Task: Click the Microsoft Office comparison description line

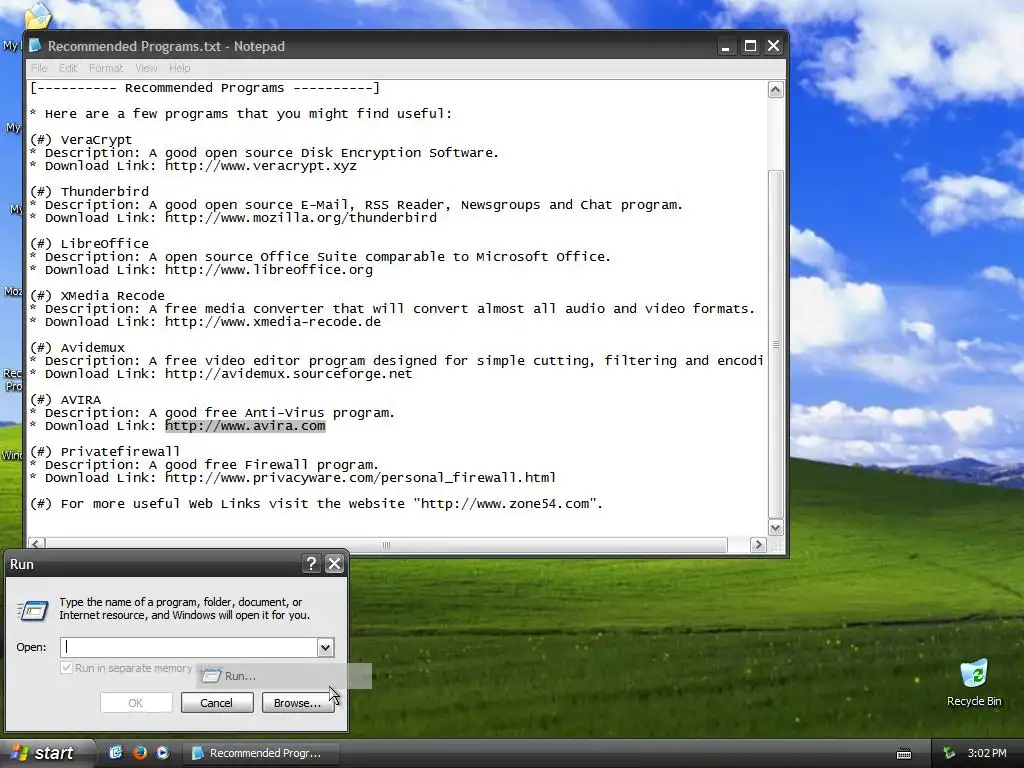Action: pyautogui.click(x=321, y=257)
